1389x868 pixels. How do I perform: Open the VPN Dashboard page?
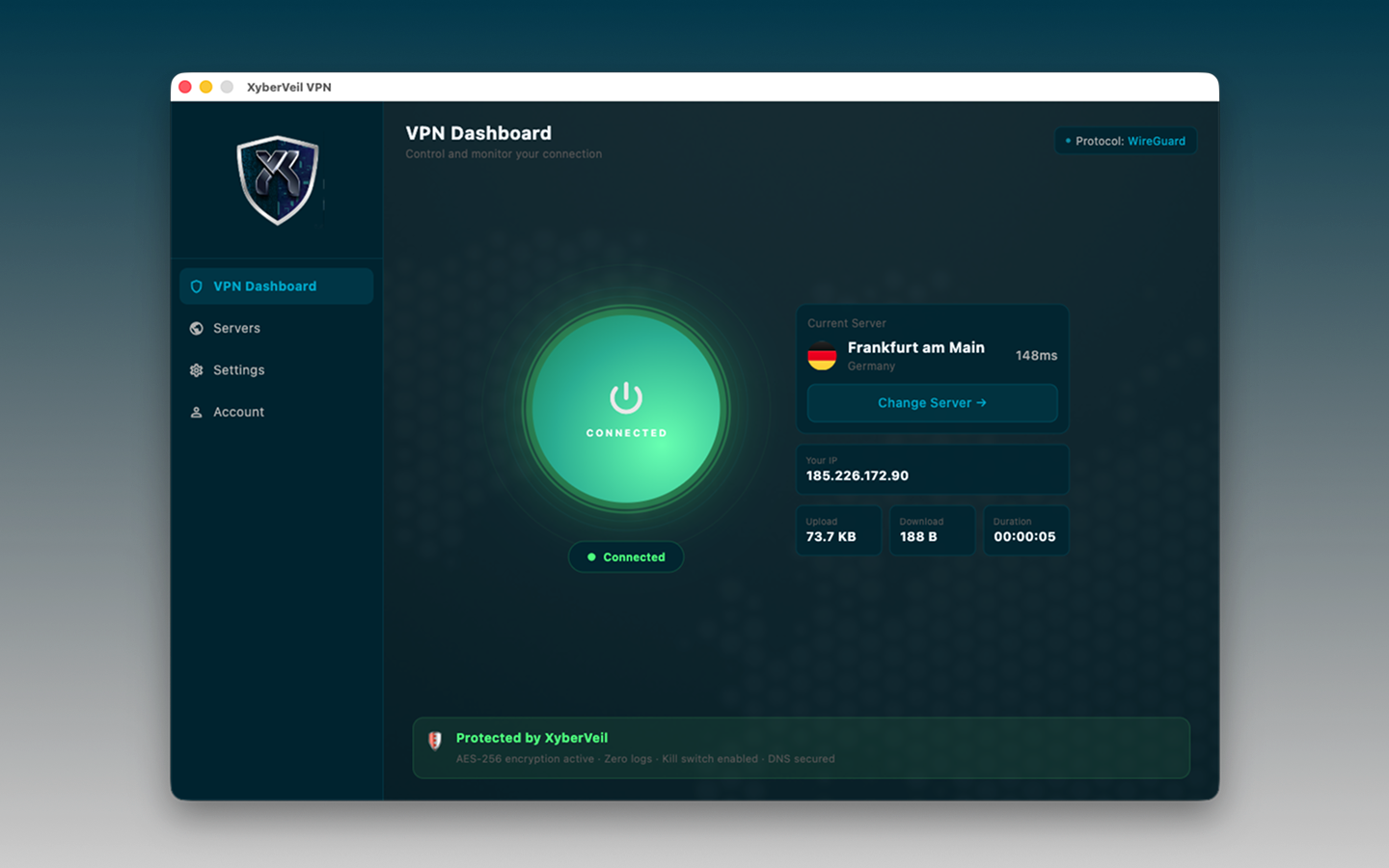(x=276, y=286)
